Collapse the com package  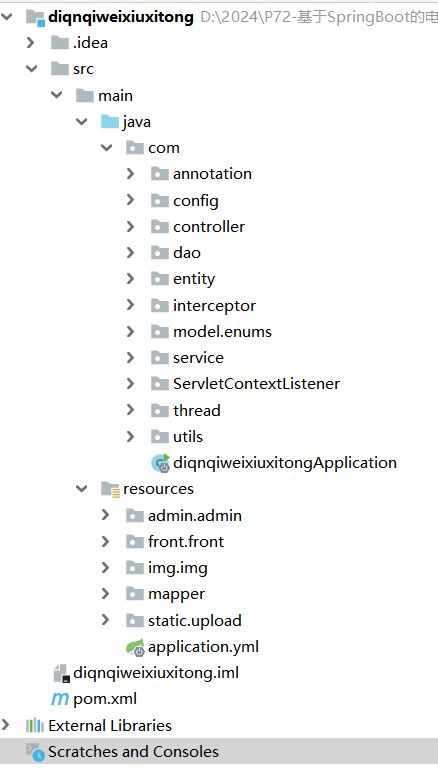[107, 147]
